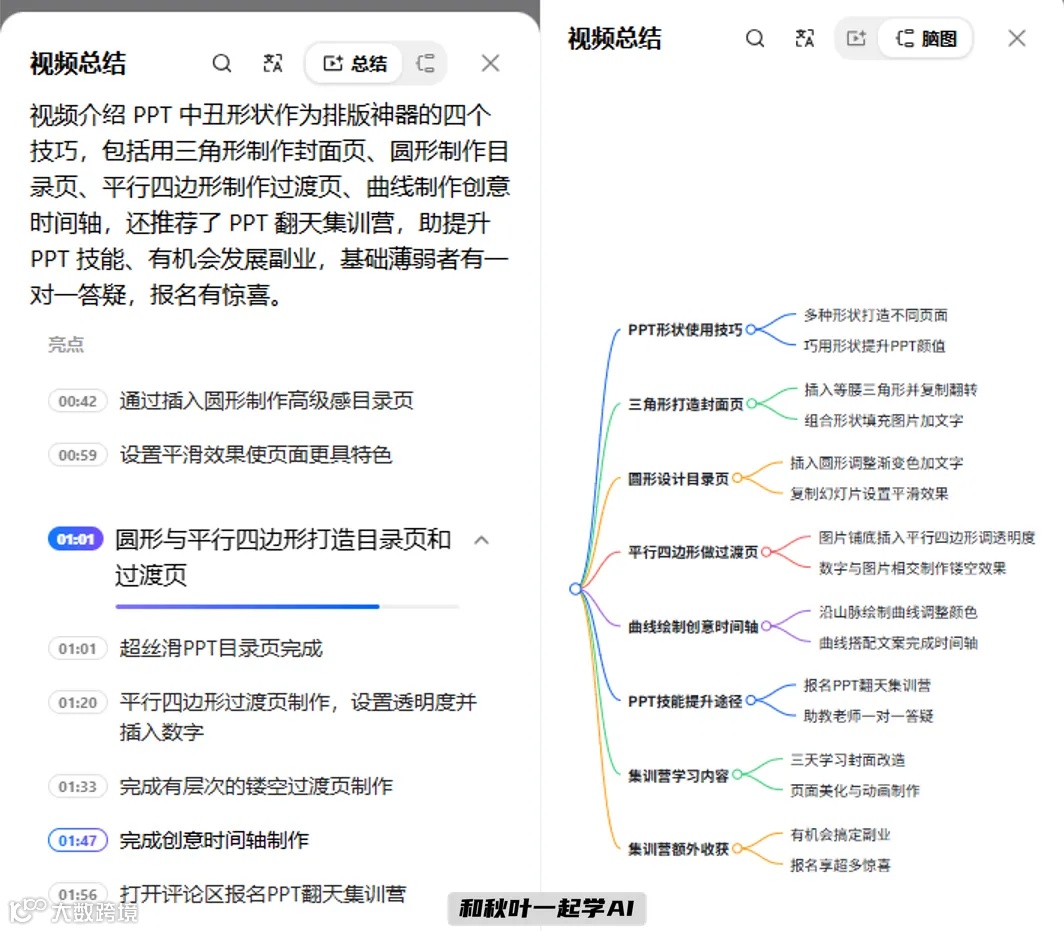Click the search icon in the left panel
Viewport: 1064px width, 931px height.
[222, 63]
